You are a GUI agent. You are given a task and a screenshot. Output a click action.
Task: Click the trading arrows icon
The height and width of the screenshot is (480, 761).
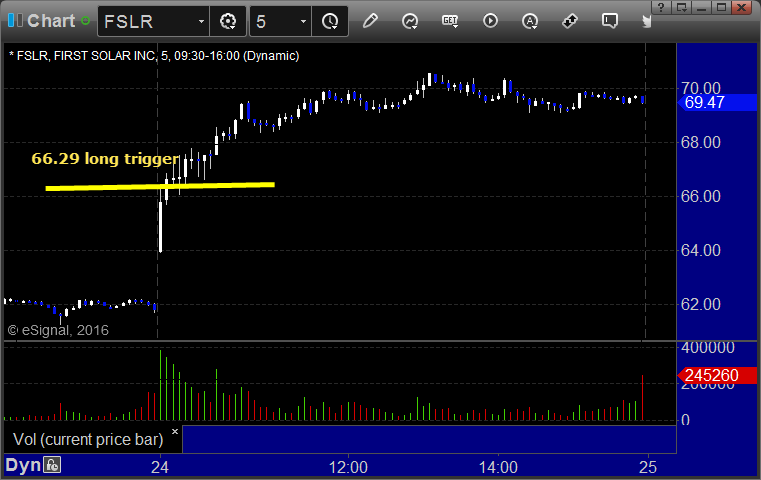coord(570,21)
